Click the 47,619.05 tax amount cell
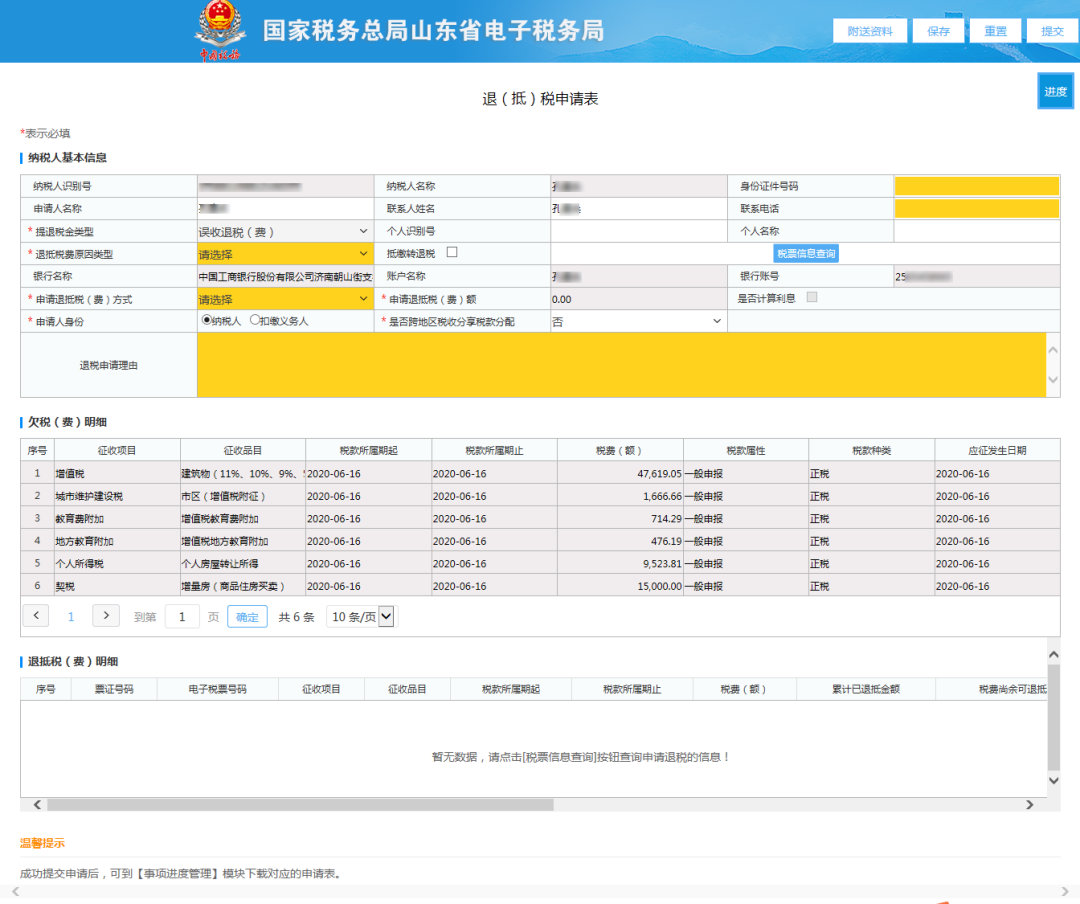Screen dimensions: 1080x904 (x=620, y=473)
